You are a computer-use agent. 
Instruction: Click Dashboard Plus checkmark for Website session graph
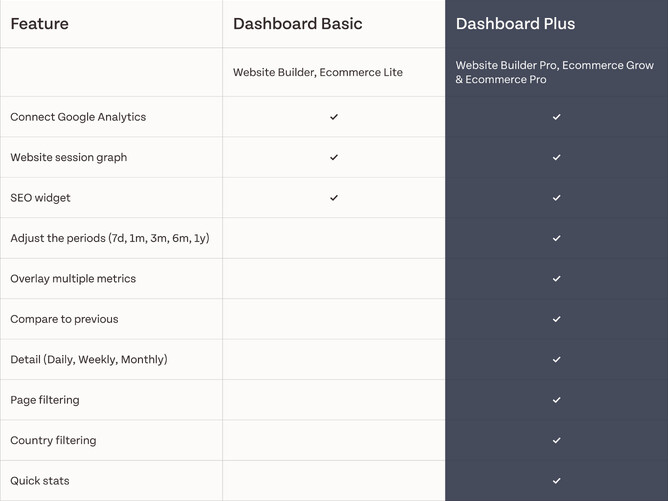[557, 157]
